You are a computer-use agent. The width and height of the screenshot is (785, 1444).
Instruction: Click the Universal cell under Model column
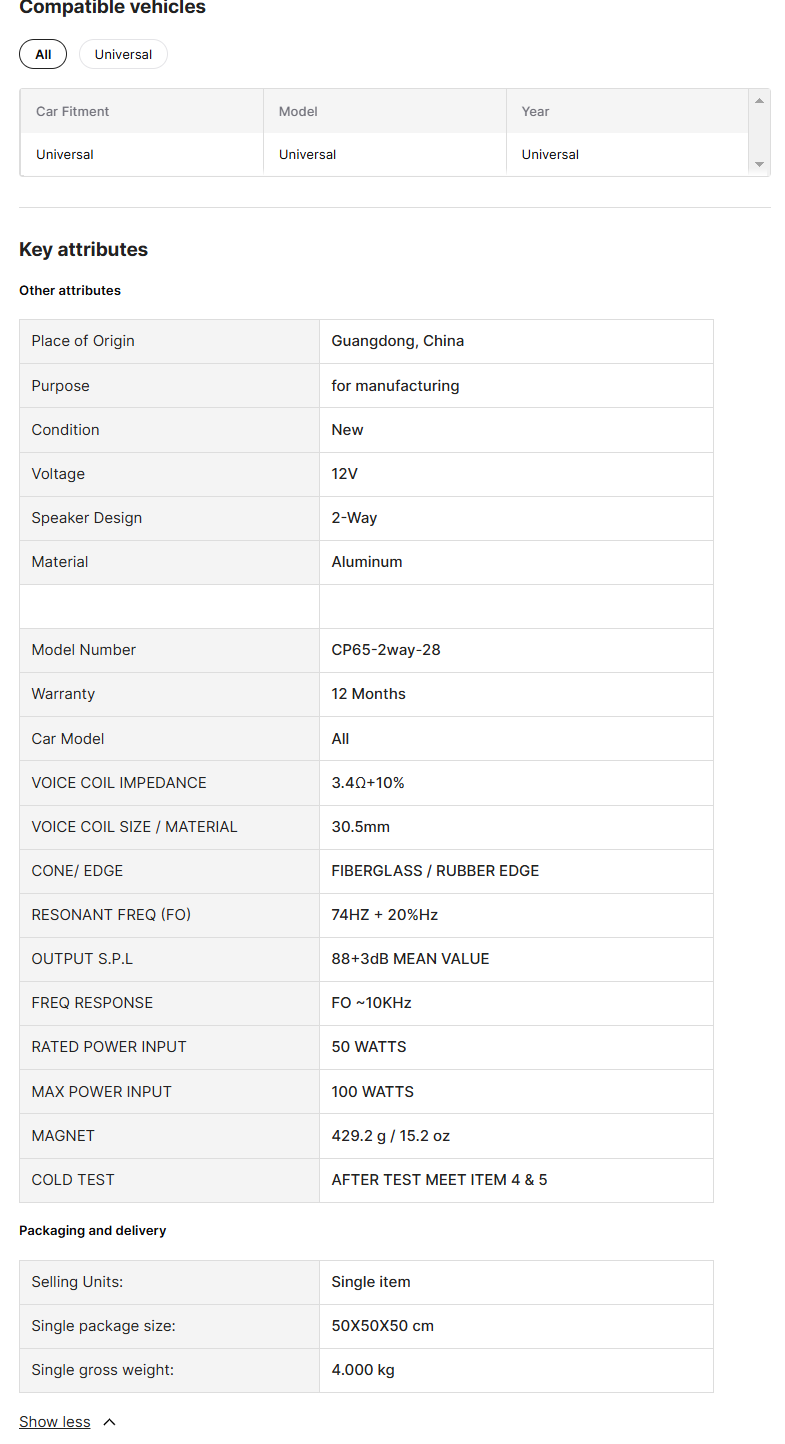[385, 154]
